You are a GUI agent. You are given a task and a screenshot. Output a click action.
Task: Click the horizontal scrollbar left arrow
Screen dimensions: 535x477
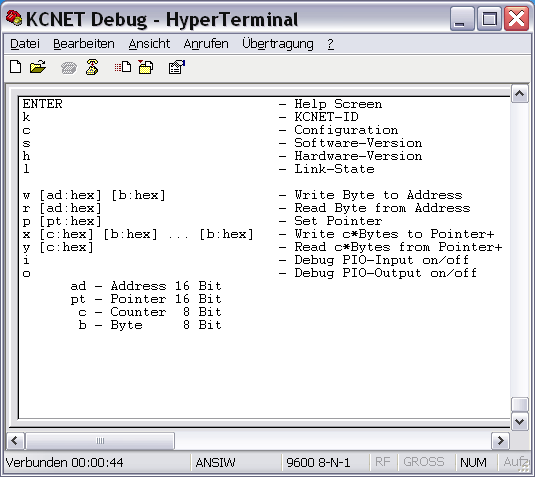[15, 441]
